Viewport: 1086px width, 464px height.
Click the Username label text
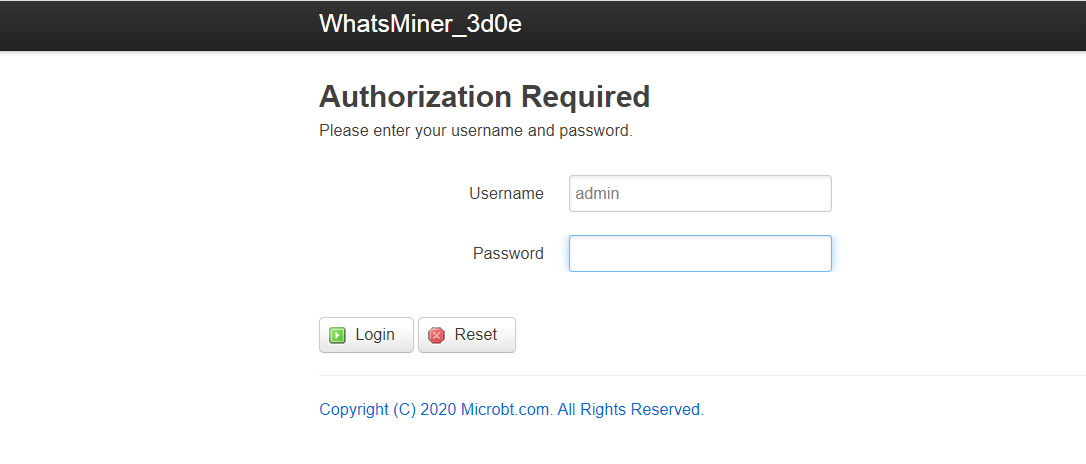click(506, 193)
